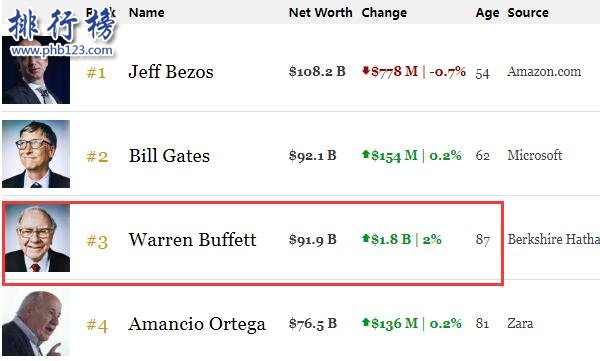Open Bill Gates's portrait thumbnail

click(x=36, y=154)
